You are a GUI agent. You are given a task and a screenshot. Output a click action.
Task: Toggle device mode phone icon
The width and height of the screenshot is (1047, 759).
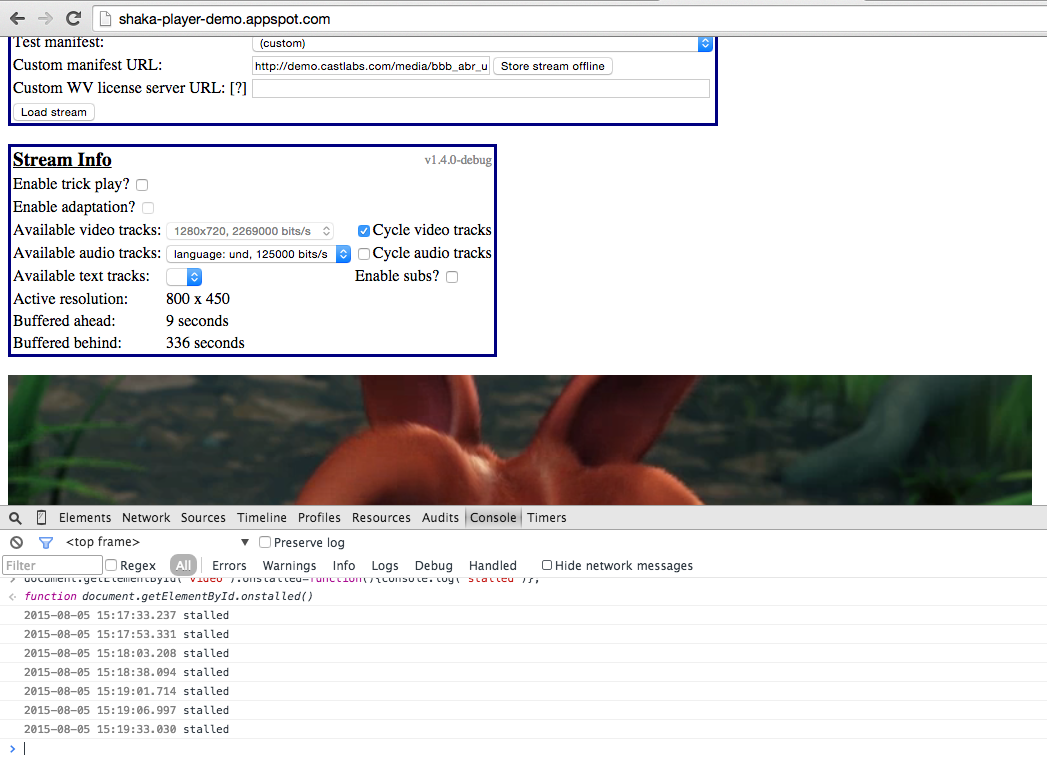41,517
